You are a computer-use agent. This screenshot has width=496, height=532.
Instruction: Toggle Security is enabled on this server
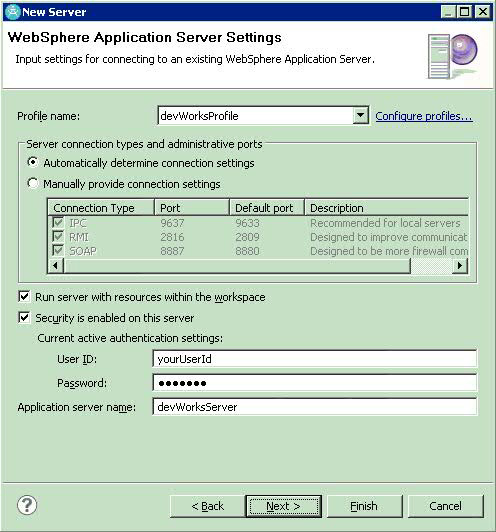click(x=24, y=318)
